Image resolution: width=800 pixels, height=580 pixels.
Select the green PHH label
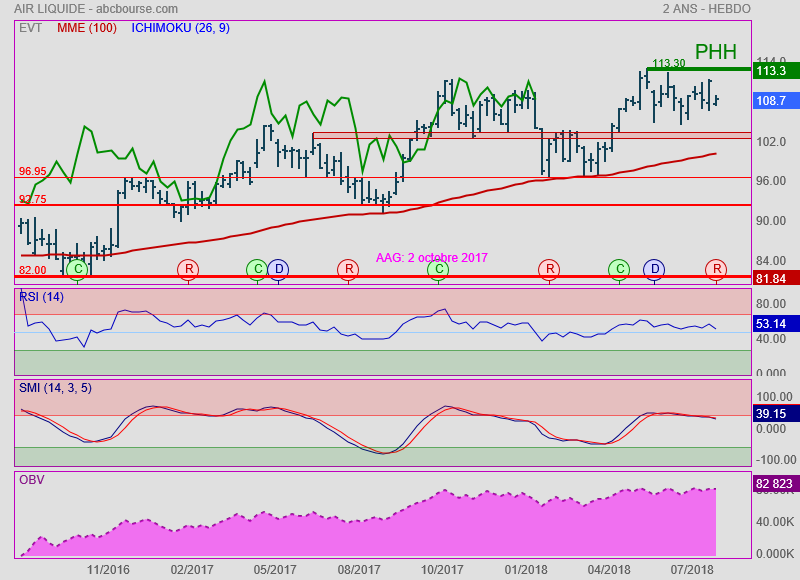point(716,52)
